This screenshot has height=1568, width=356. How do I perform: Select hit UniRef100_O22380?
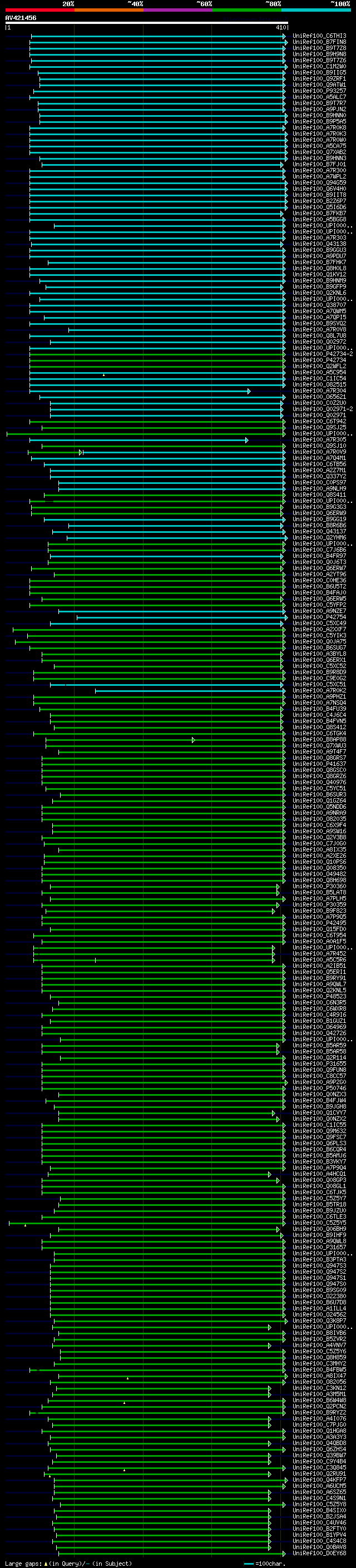pos(319,1297)
